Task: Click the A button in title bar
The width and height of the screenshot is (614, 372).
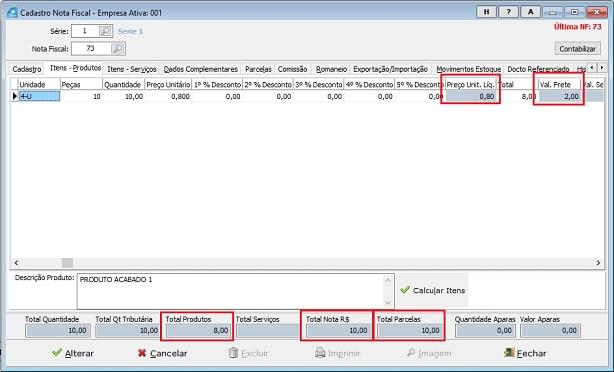Action: pos(531,12)
